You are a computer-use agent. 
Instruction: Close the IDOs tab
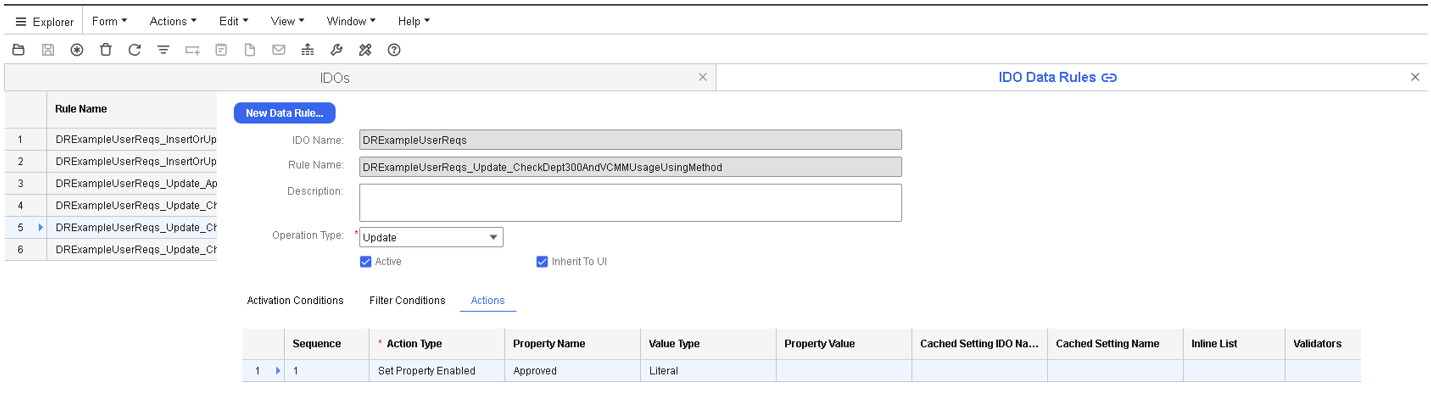[702, 77]
